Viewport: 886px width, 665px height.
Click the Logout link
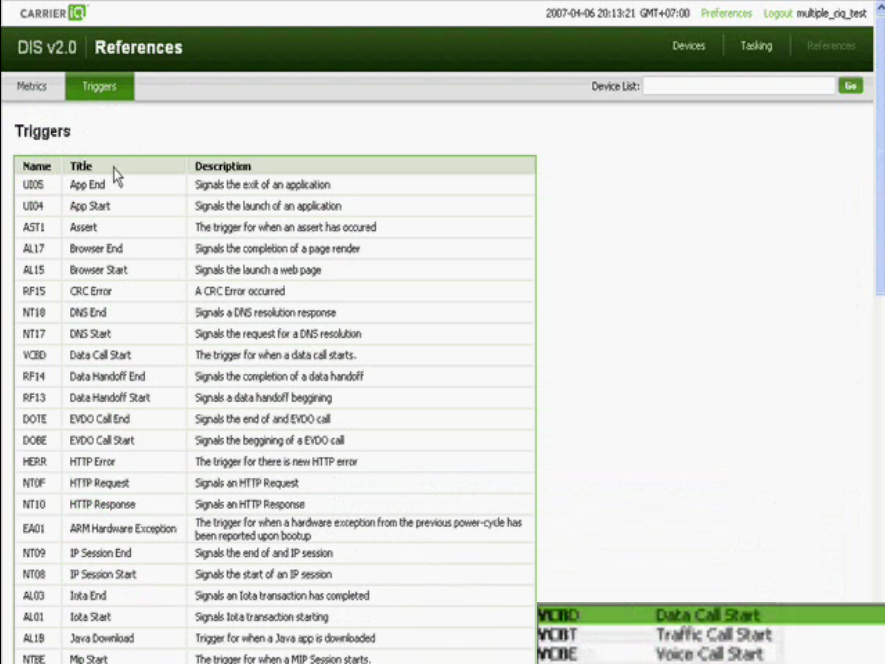pyautogui.click(x=777, y=14)
